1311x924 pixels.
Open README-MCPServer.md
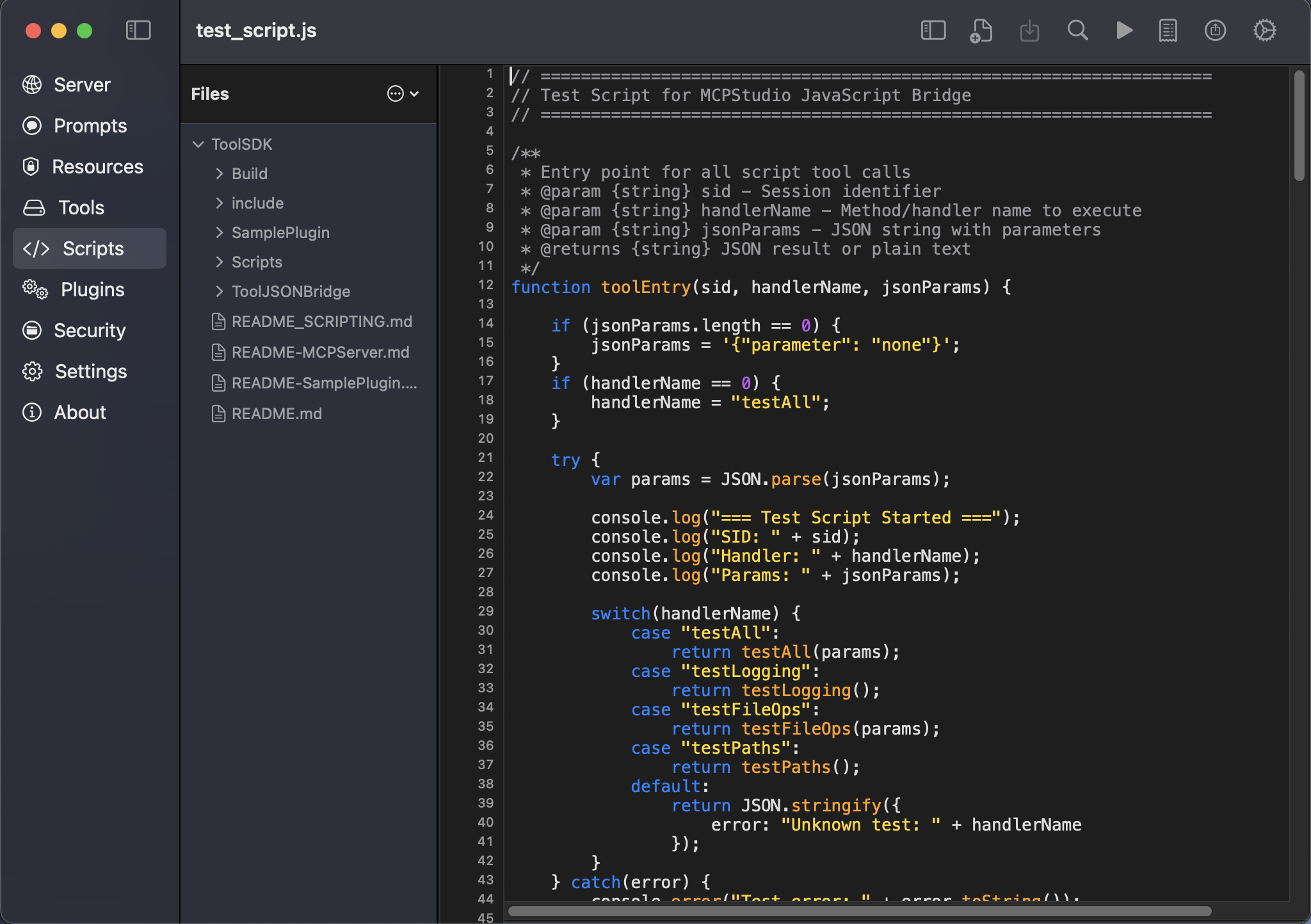320,352
